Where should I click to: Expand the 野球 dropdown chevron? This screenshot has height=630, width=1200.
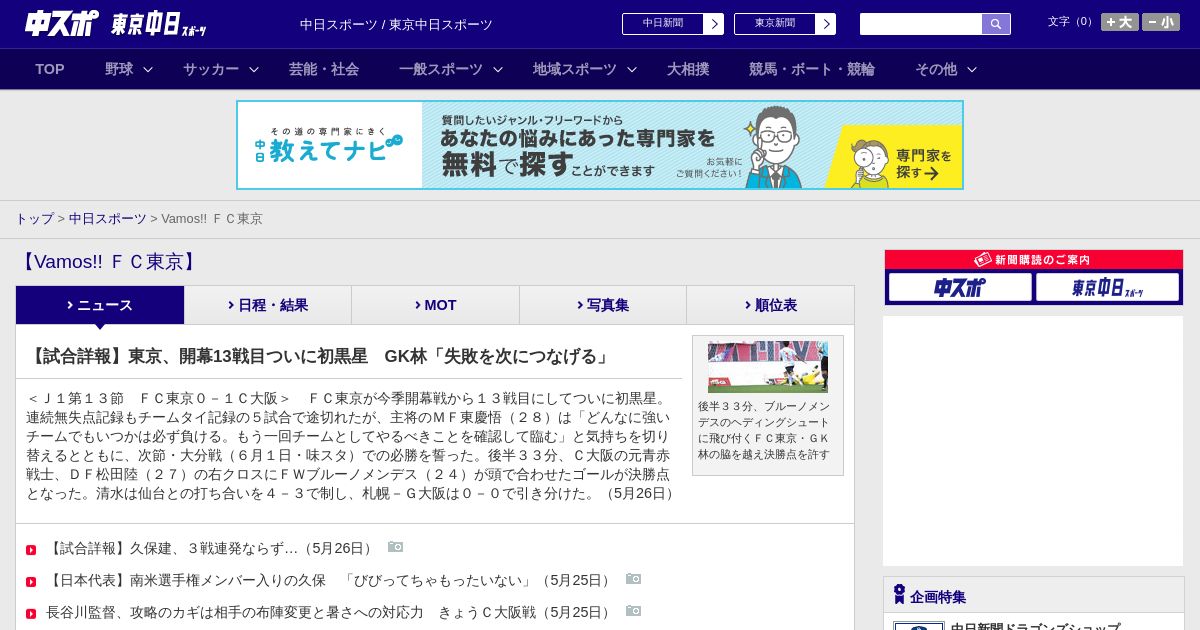pos(148,69)
